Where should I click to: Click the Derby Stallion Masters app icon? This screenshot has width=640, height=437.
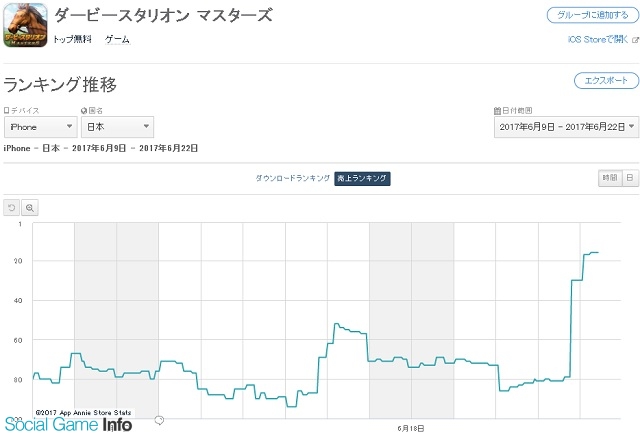pyautogui.click(x=25, y=25)
